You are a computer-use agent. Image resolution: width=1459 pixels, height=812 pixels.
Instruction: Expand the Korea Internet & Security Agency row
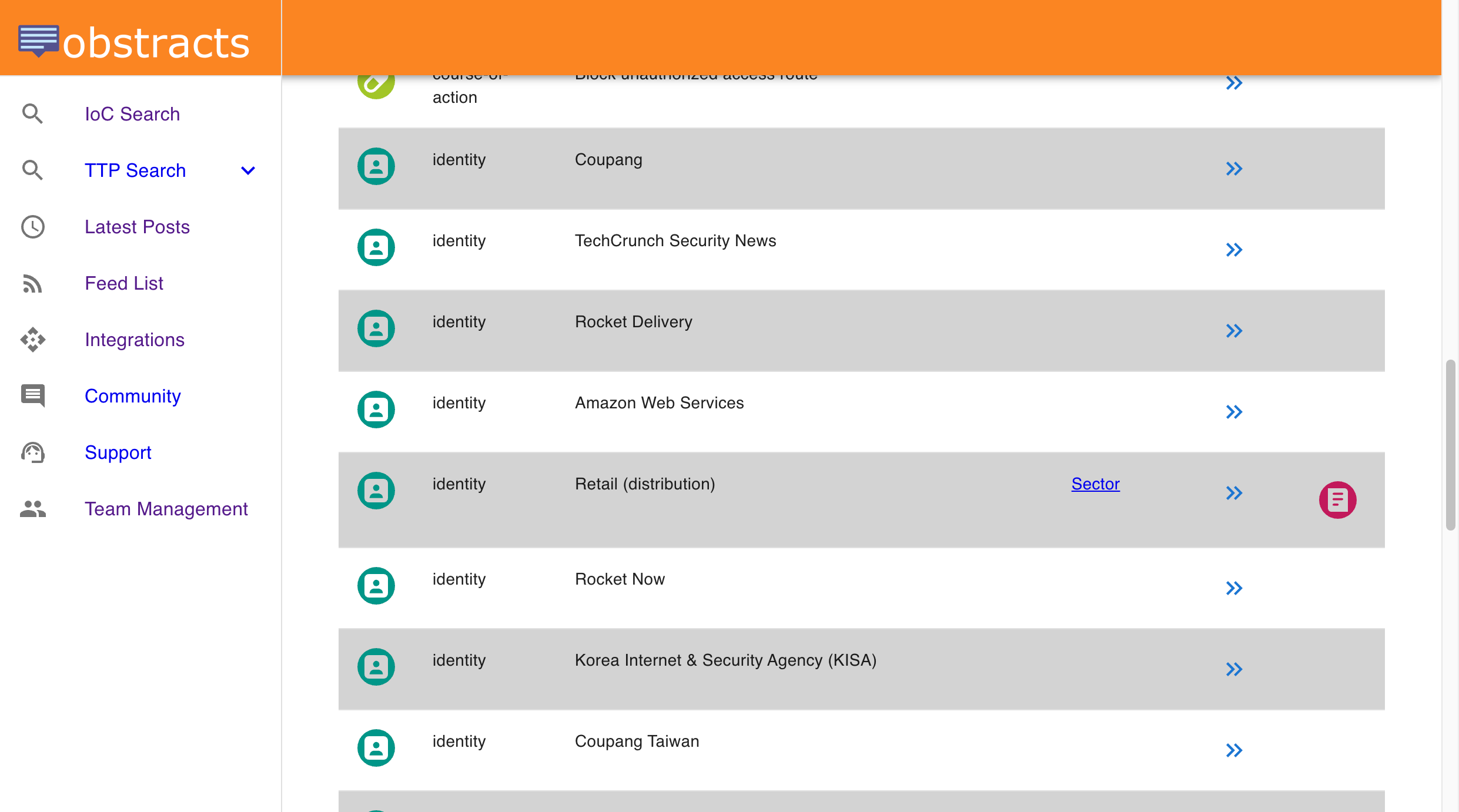coord(1234,669)
